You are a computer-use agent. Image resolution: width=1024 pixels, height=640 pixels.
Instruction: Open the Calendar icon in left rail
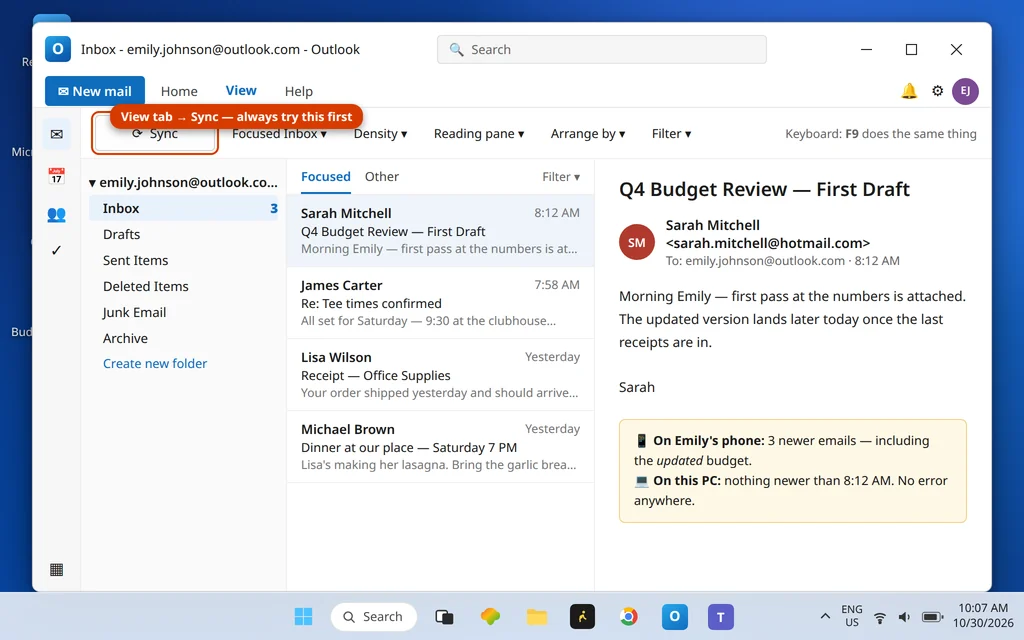coord(57,175)
